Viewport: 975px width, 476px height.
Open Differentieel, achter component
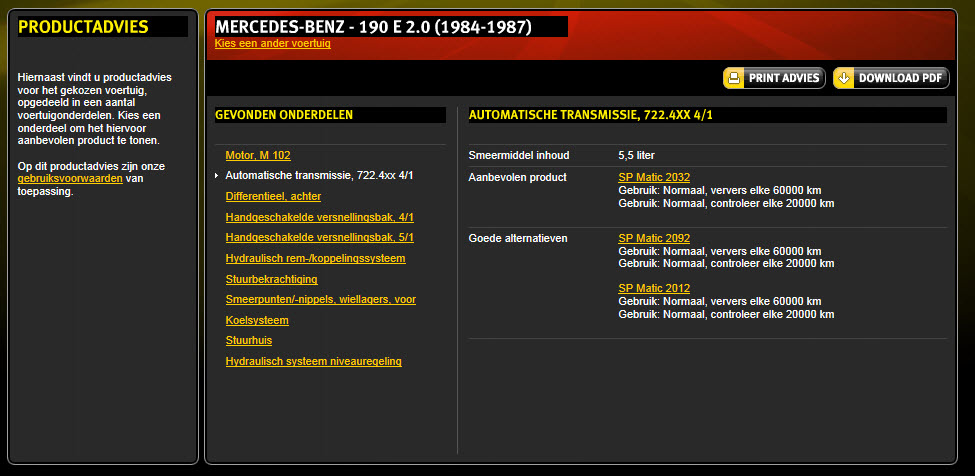click(273, 196)
